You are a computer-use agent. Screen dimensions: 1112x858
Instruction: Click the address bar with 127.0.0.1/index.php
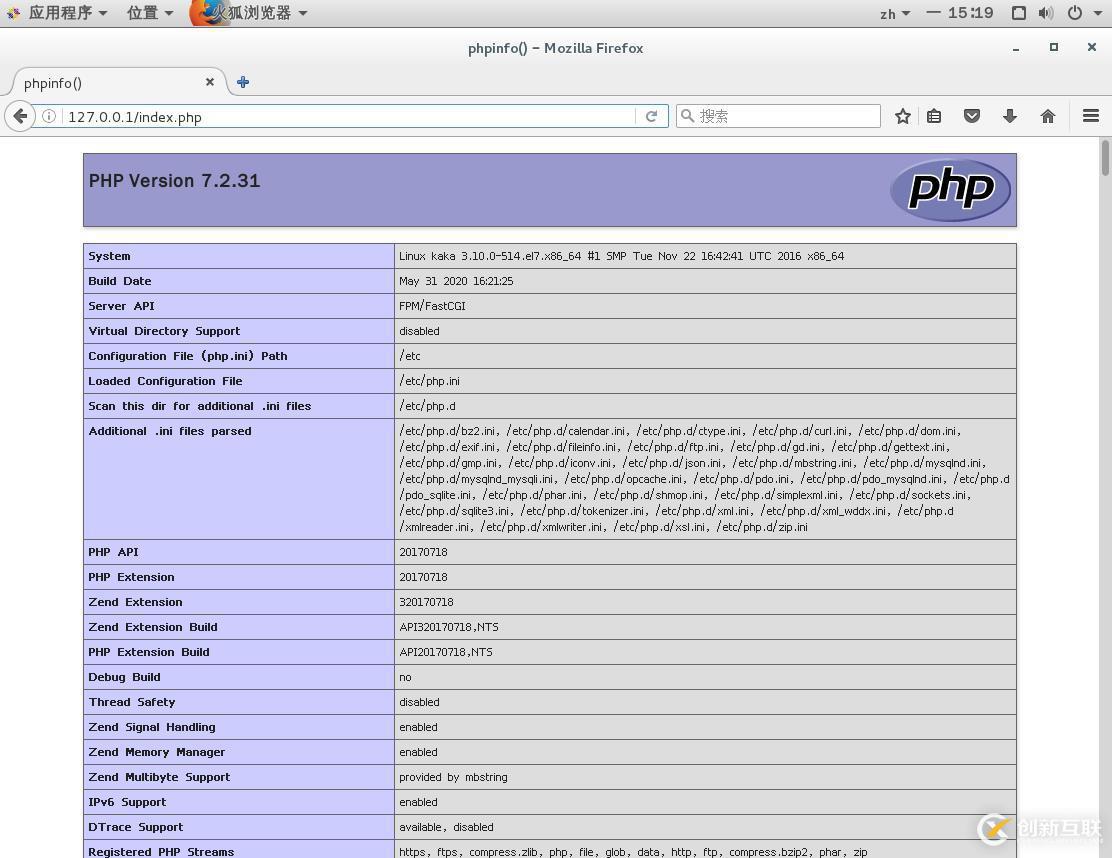(x=348, y=116)
